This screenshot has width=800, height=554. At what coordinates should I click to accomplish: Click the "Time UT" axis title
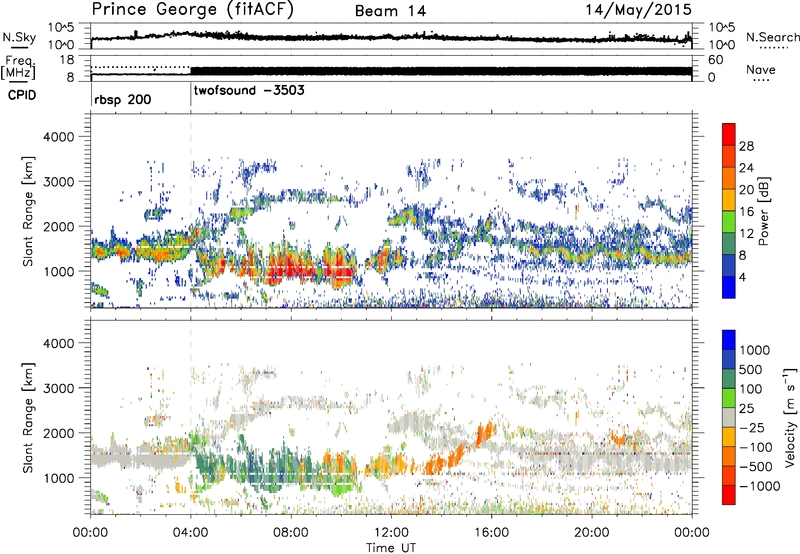391,548
